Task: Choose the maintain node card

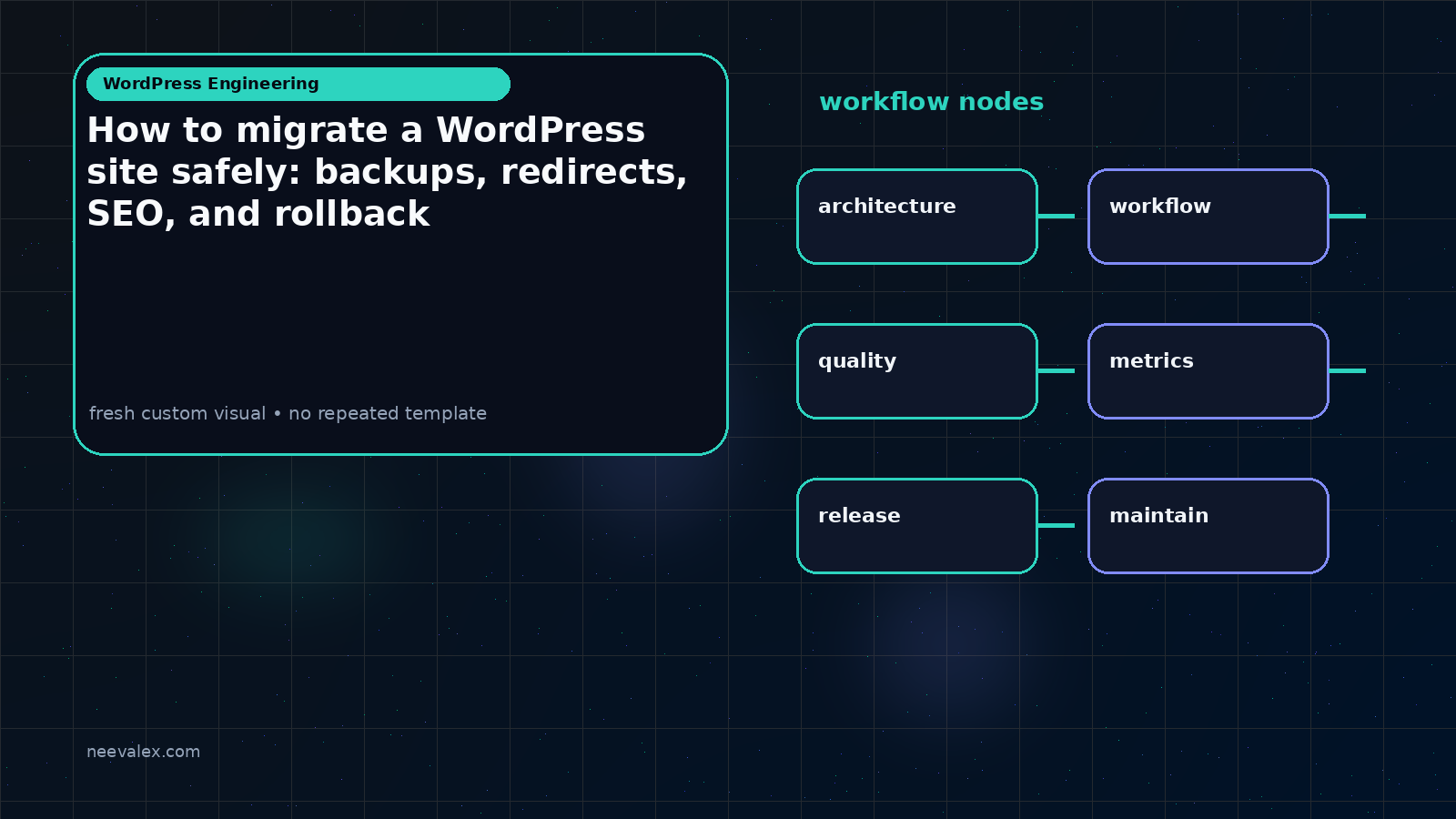Action: (x=1208, y=526)
